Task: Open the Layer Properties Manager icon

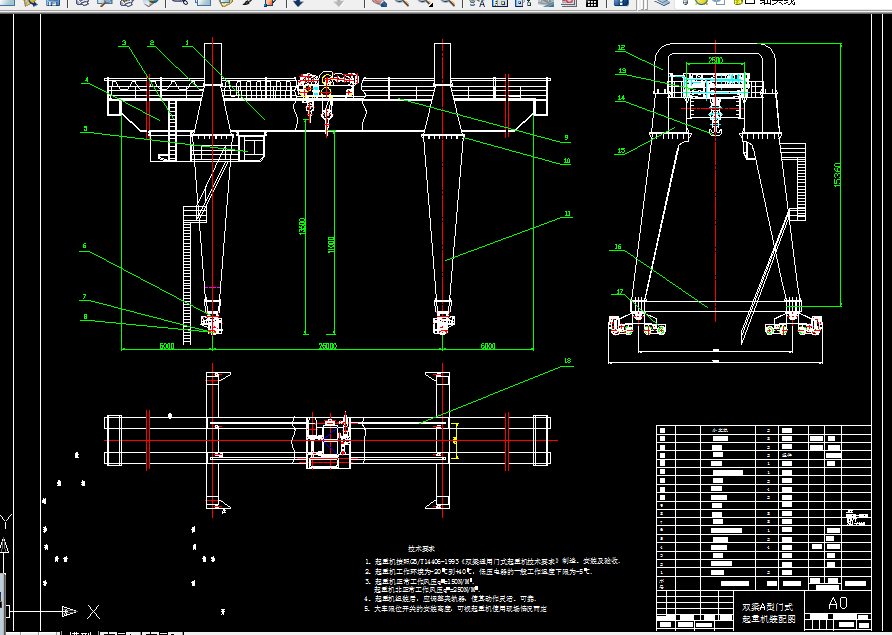Action: point(660,2)
